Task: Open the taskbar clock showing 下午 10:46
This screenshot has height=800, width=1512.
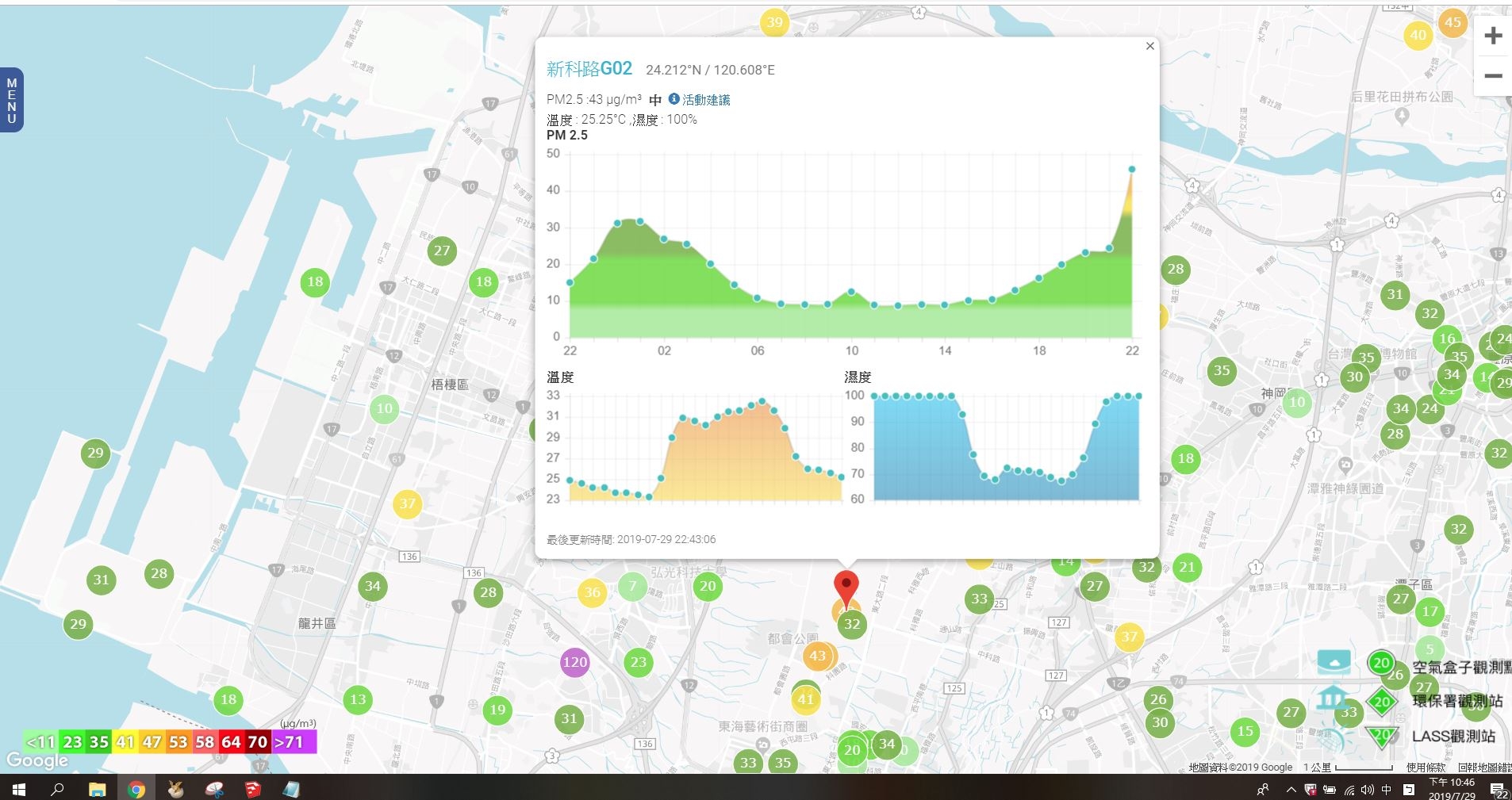Action: [1452, 790]
